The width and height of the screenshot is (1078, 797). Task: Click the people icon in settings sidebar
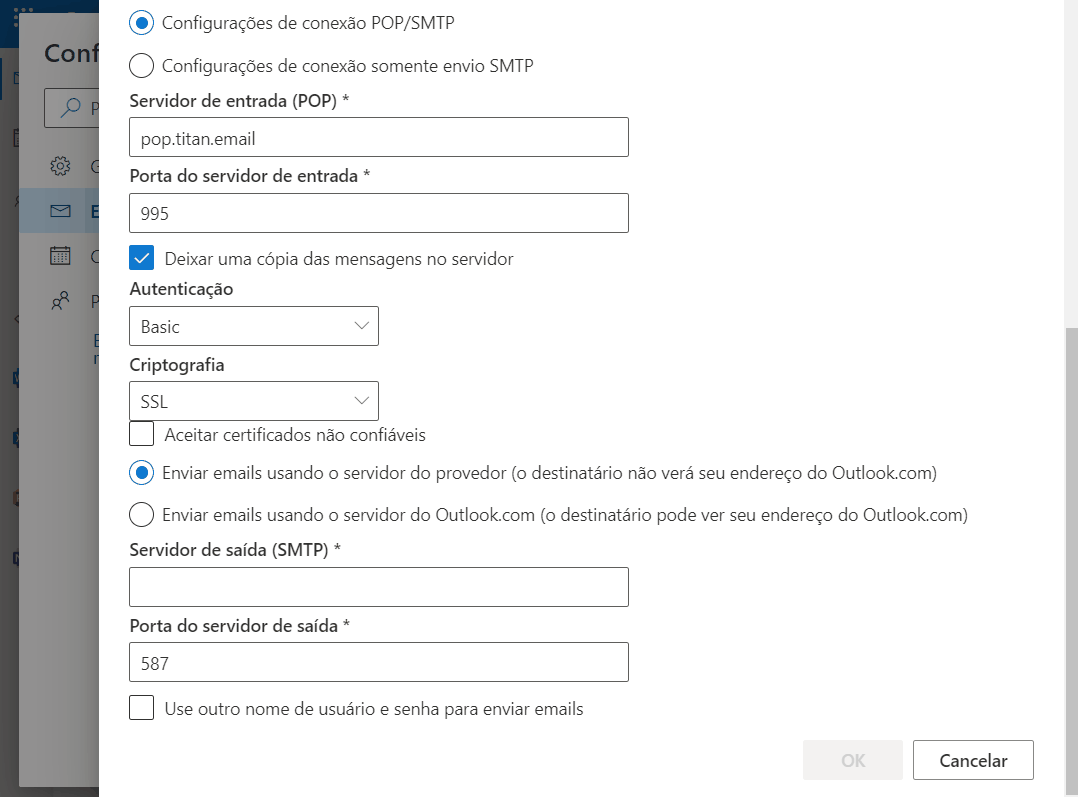[x=60, y=301]
